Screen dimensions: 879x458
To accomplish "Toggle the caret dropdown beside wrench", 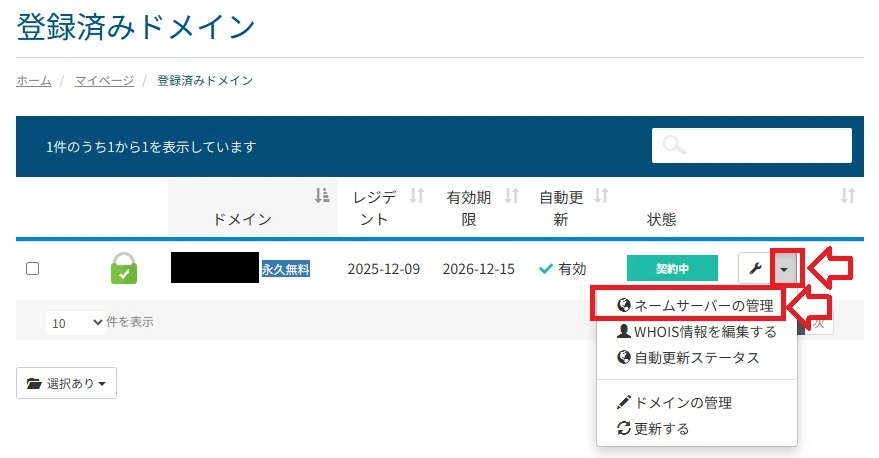I will pos(784,269).
